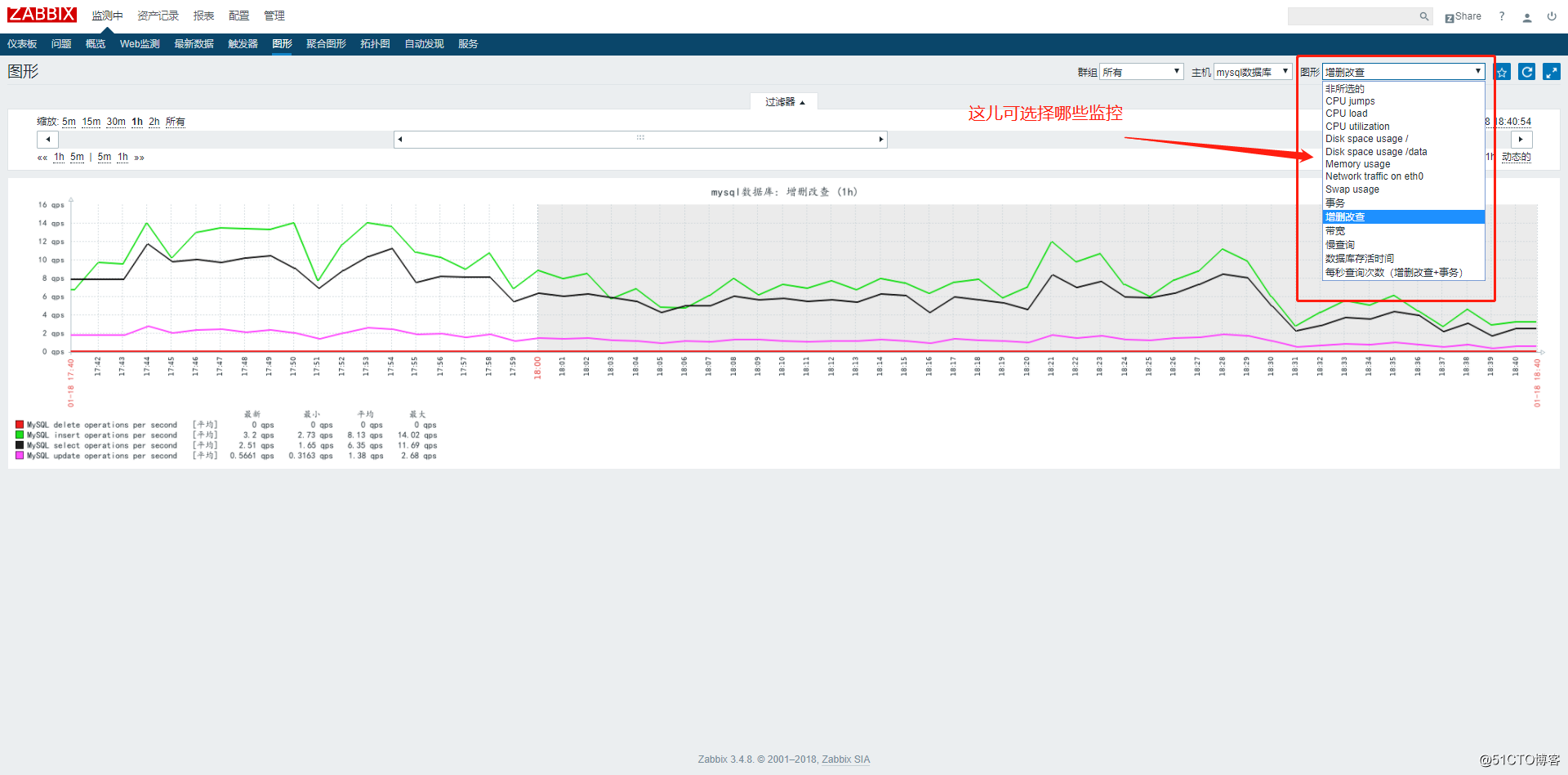Click the slider left handle arrow
This screenshot has width=1568, height=775.
click(399, 139)
